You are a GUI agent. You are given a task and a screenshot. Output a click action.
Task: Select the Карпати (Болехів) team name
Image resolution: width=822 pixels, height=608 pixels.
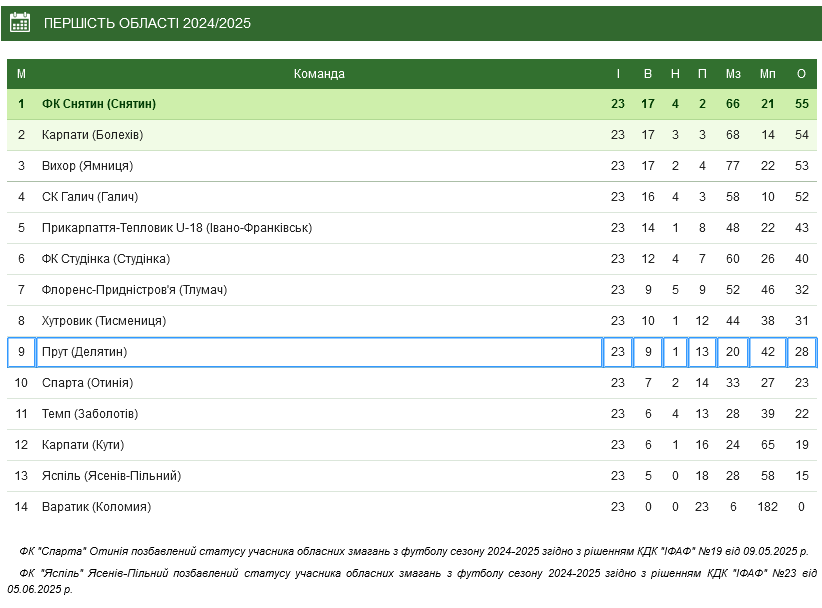pyautogui.click(x=92, y=135)
